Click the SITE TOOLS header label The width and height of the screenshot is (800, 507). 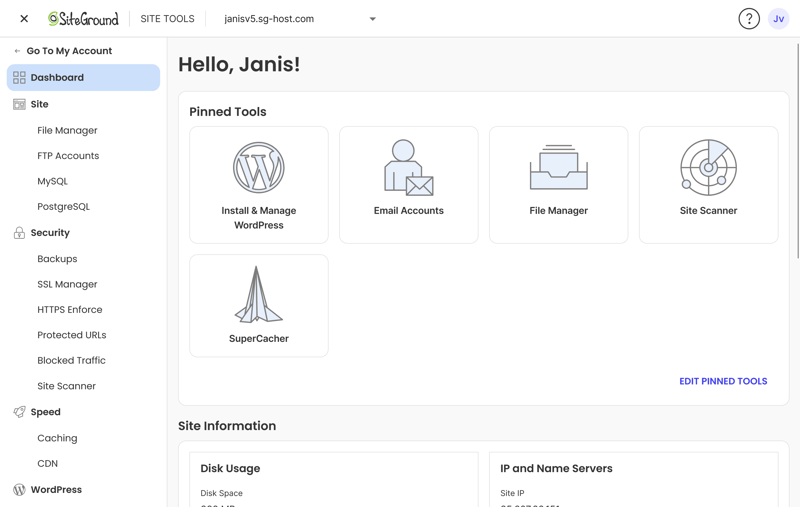[x=167, y=19]
